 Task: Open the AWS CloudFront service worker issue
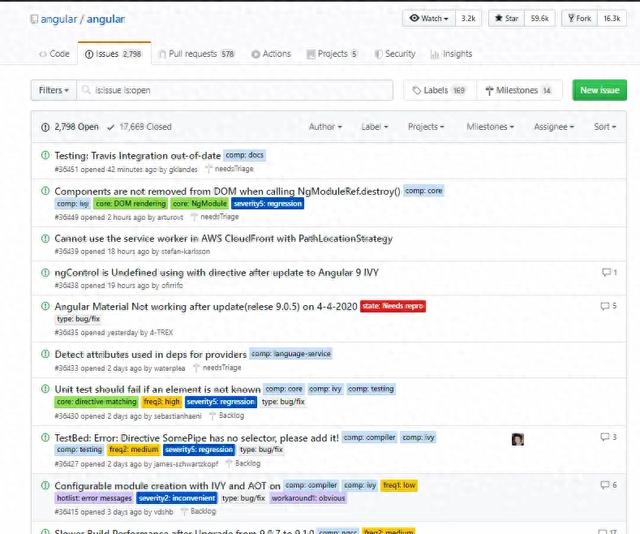point(224,238)
